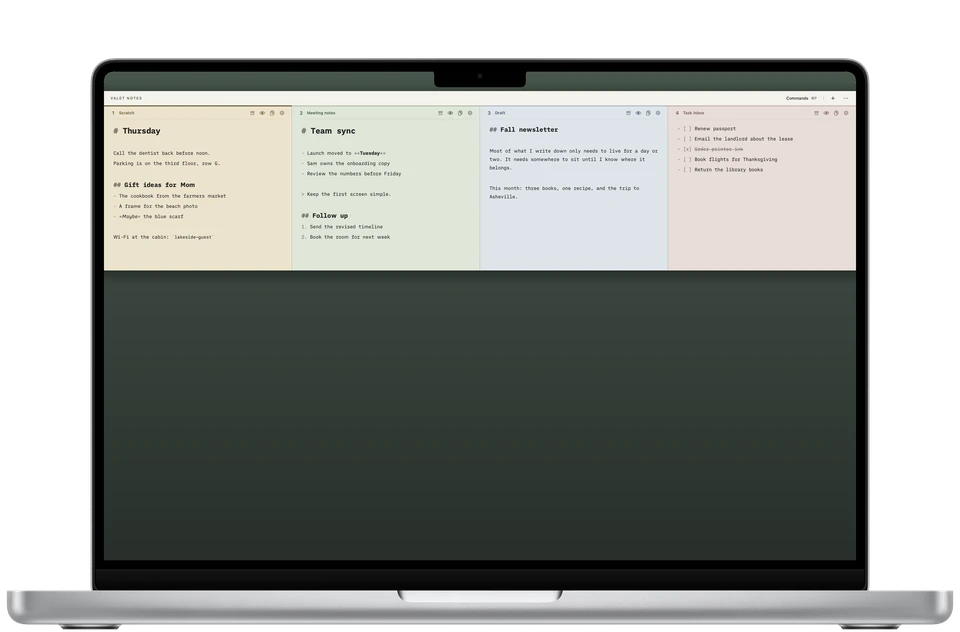Viewport: 960px width, 632px height.
Task: Select the Task inbox pane title
Action: [693, 113]
